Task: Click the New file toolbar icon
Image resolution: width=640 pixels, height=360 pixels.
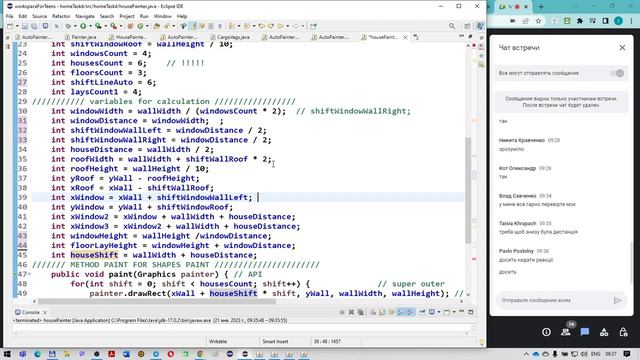Action: pos(10,26)
